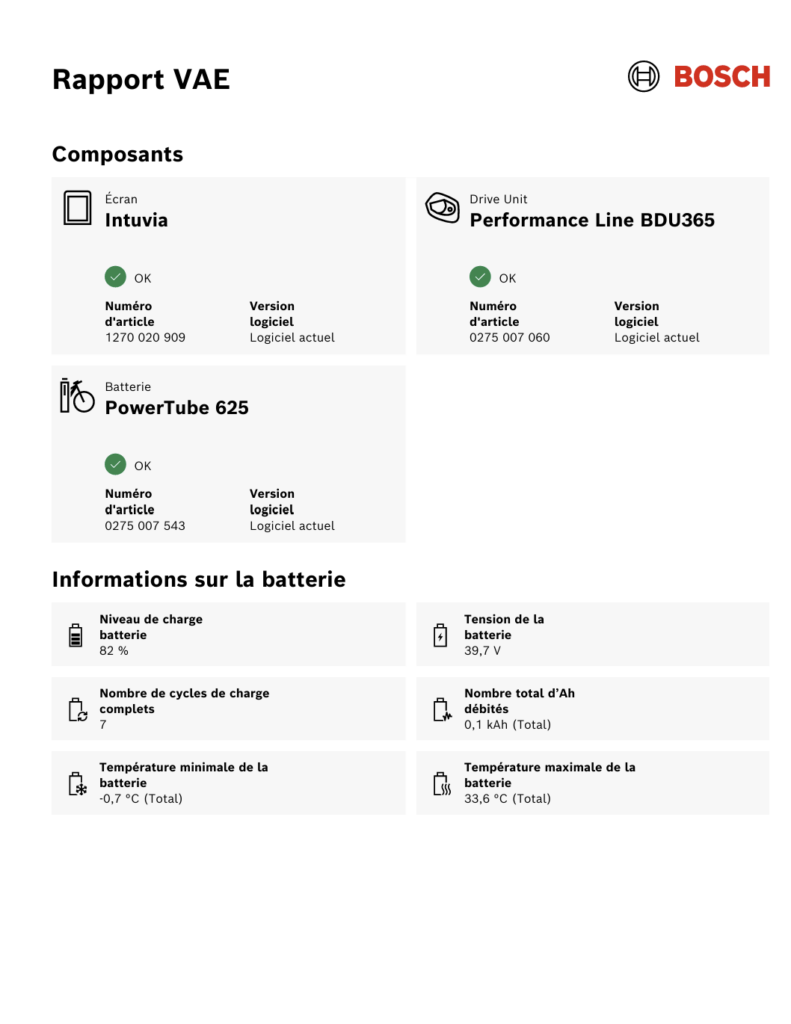Click the Intuvia display screen icon

pos(77,207)
